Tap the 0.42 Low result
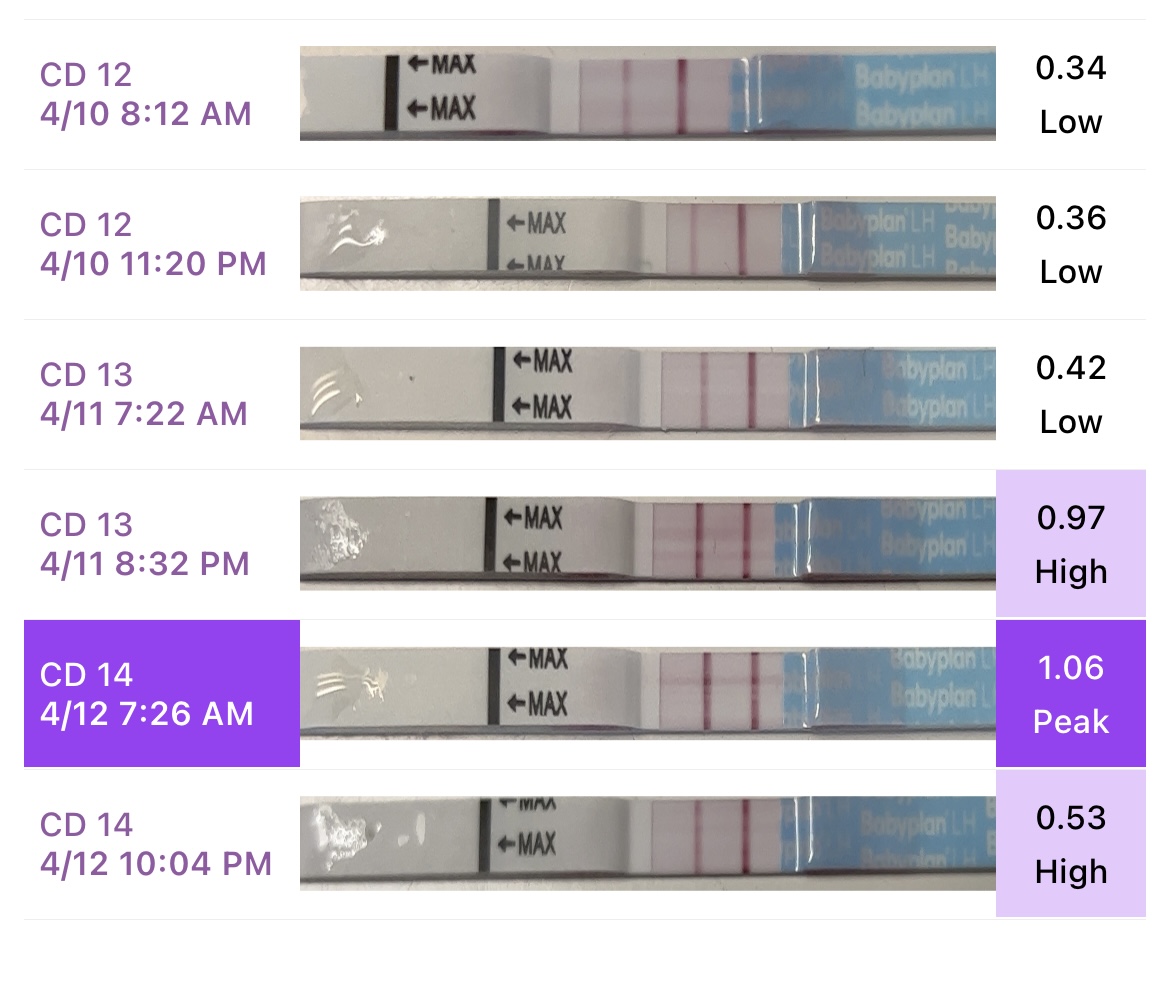 pyautogui.click(x=1070, y=394)
